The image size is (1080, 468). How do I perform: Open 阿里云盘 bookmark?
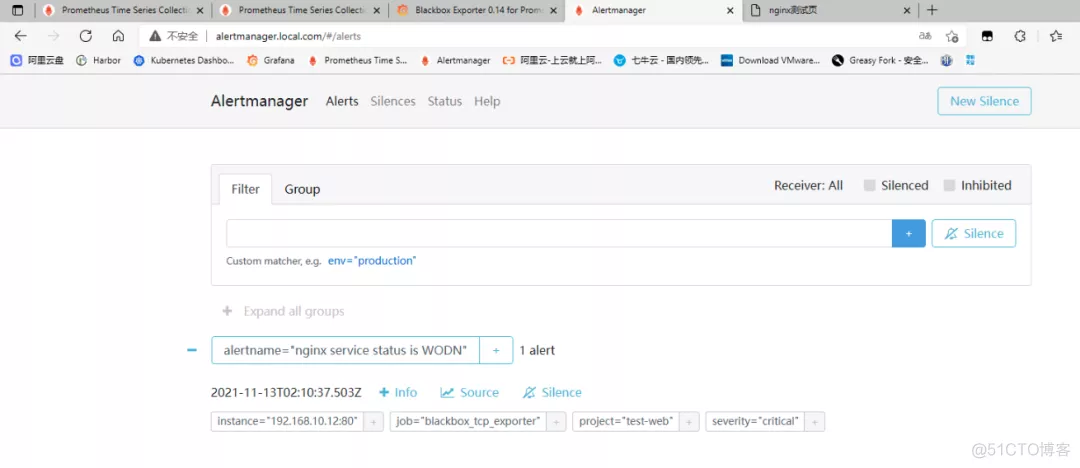point(37,61)
